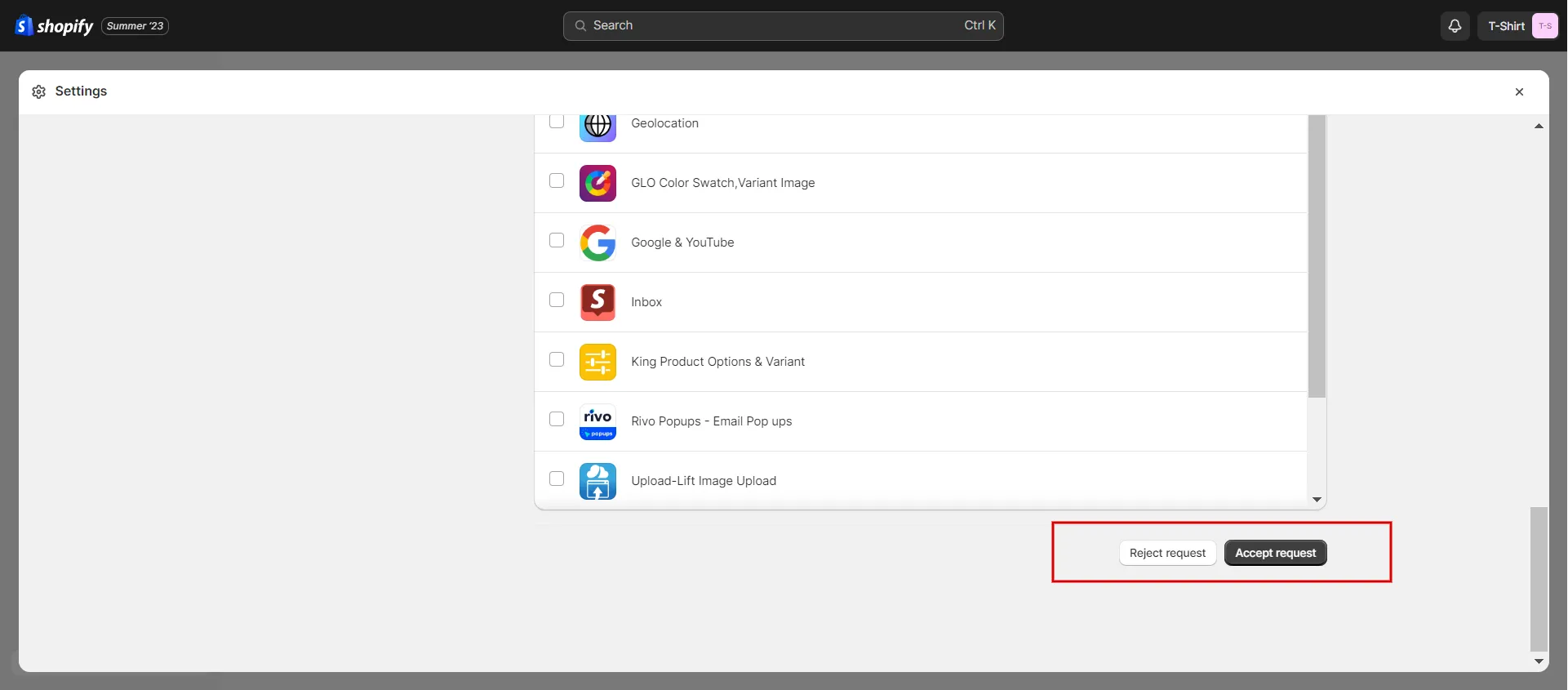Click the Upload-Lift app icon
Viewport: 1568px width, 690px height.
click(x=597, y=481)
